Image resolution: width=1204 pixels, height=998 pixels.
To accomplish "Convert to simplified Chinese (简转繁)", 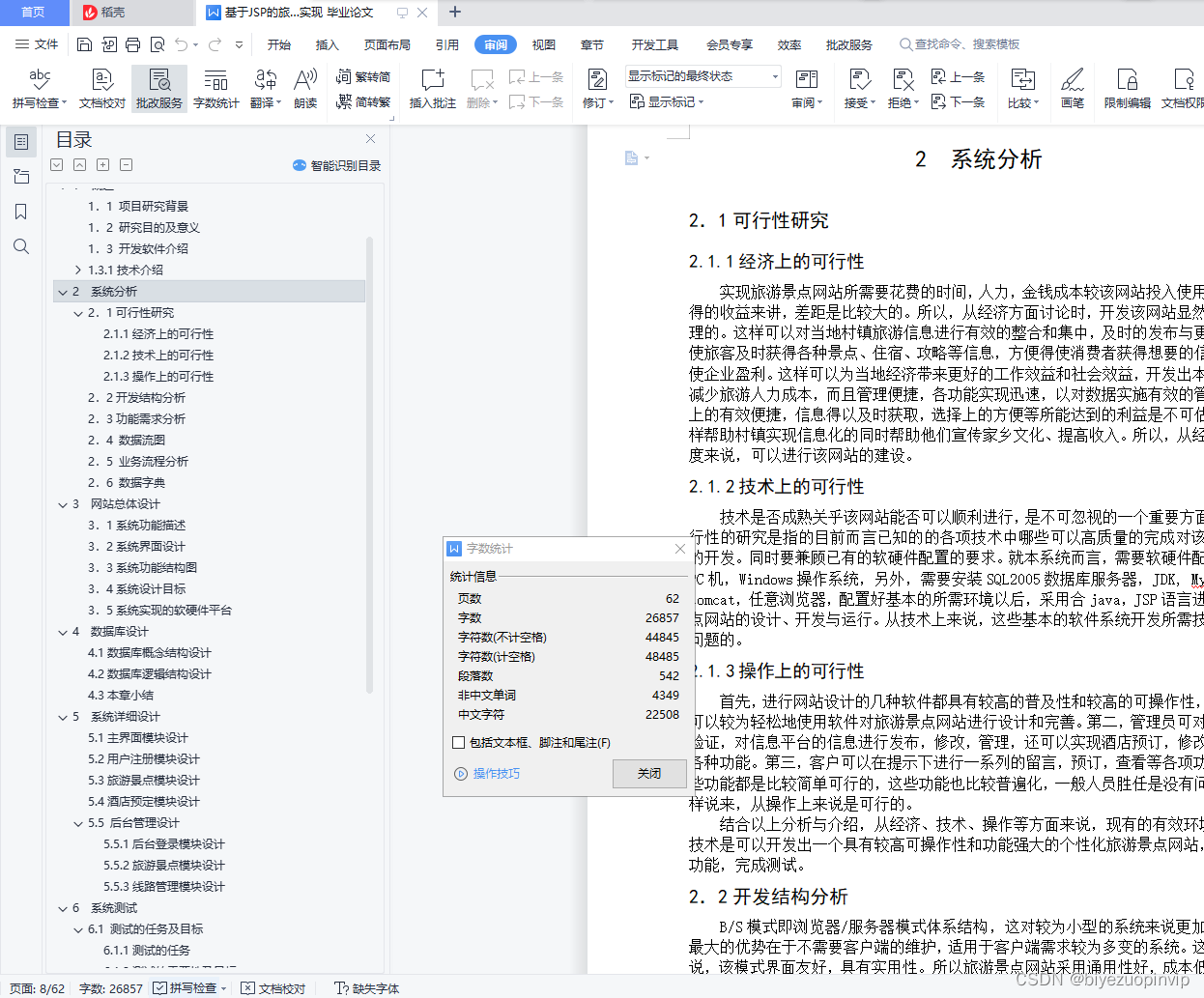I will (x=363, y=101).
